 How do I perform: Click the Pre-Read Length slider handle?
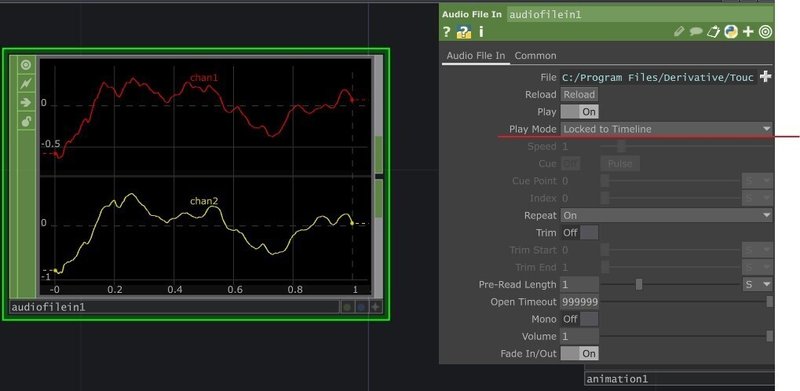coord(639,284)
